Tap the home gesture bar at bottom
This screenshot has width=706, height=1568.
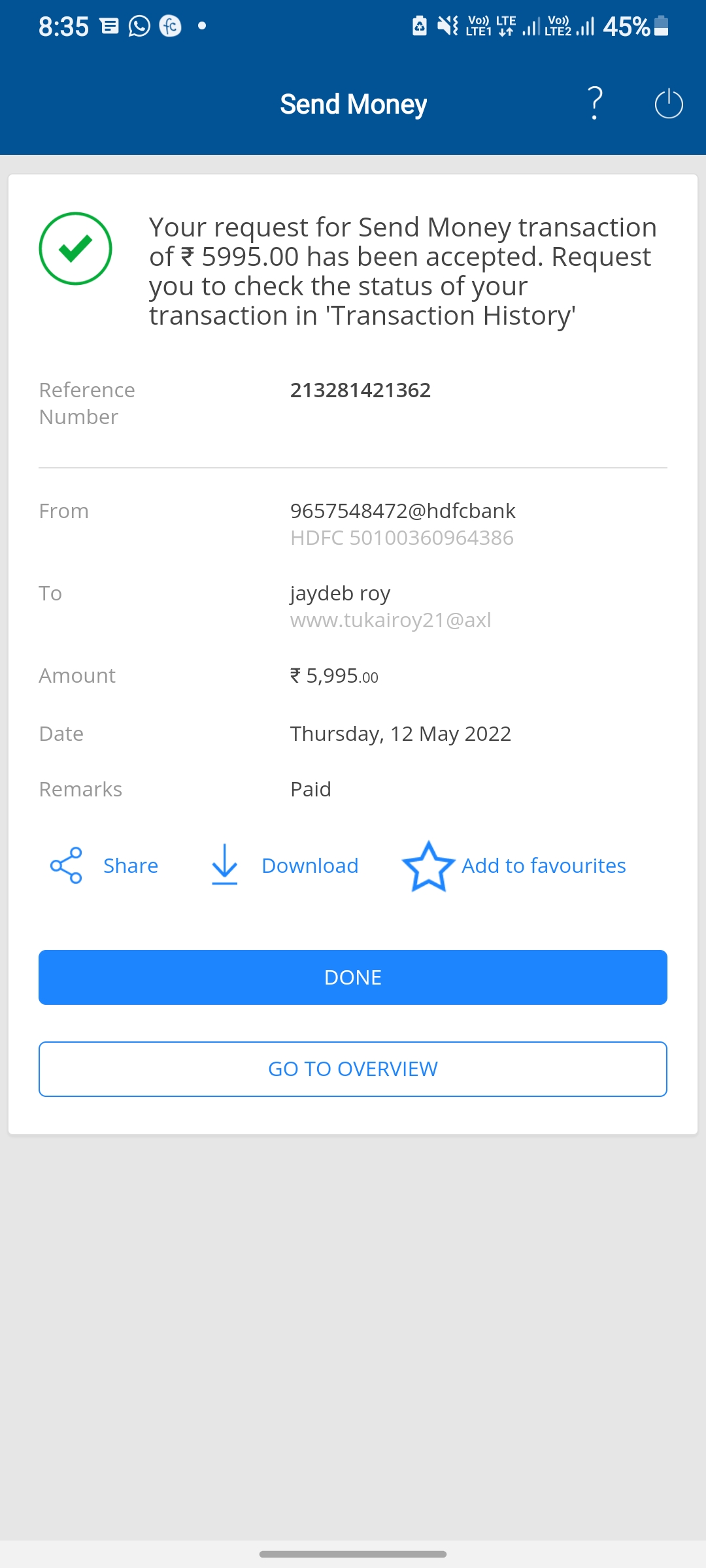[x=353, y=1554]
